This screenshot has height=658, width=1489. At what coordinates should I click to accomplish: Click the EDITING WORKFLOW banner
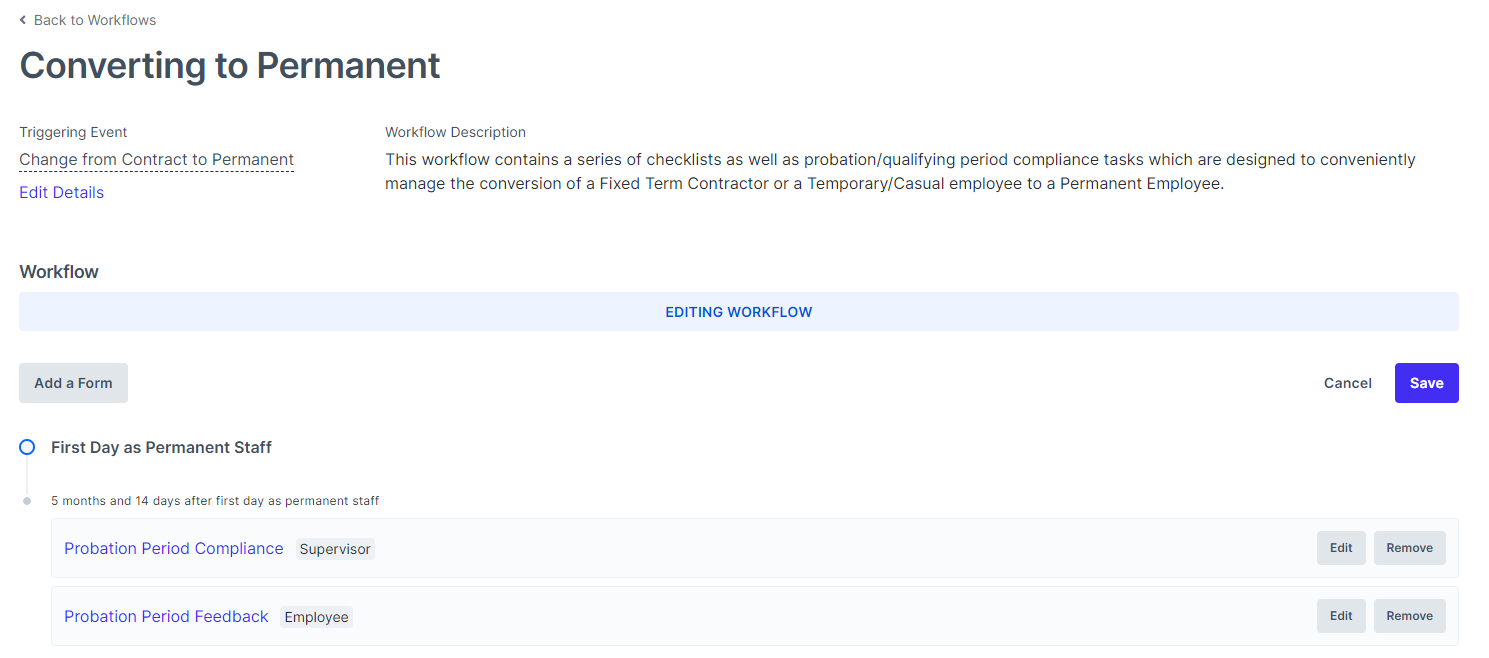point(738,311)
